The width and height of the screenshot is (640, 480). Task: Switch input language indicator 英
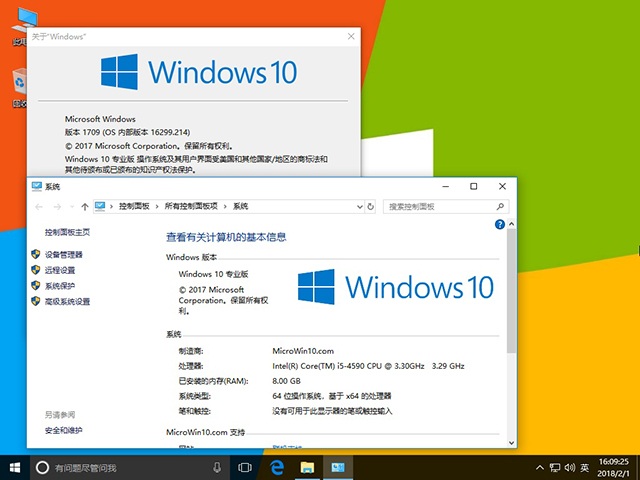click(585, 468)
